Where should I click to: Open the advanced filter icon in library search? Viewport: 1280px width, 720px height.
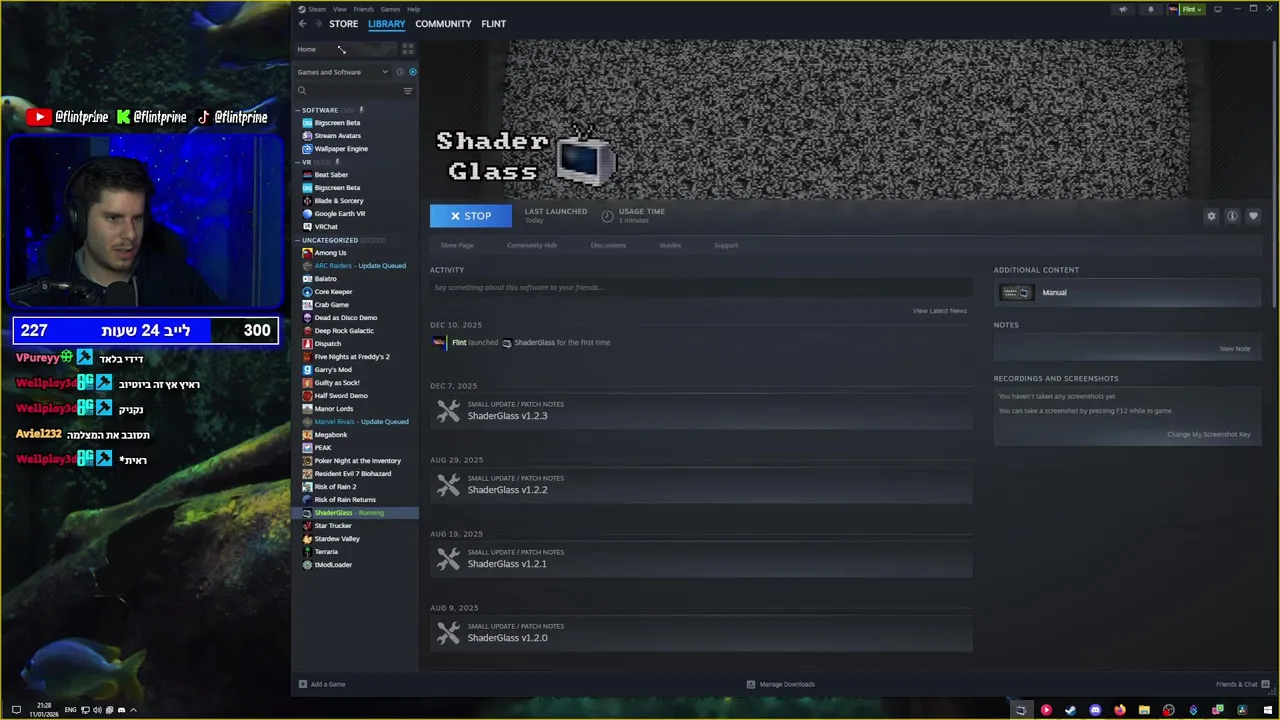point(407,91)
